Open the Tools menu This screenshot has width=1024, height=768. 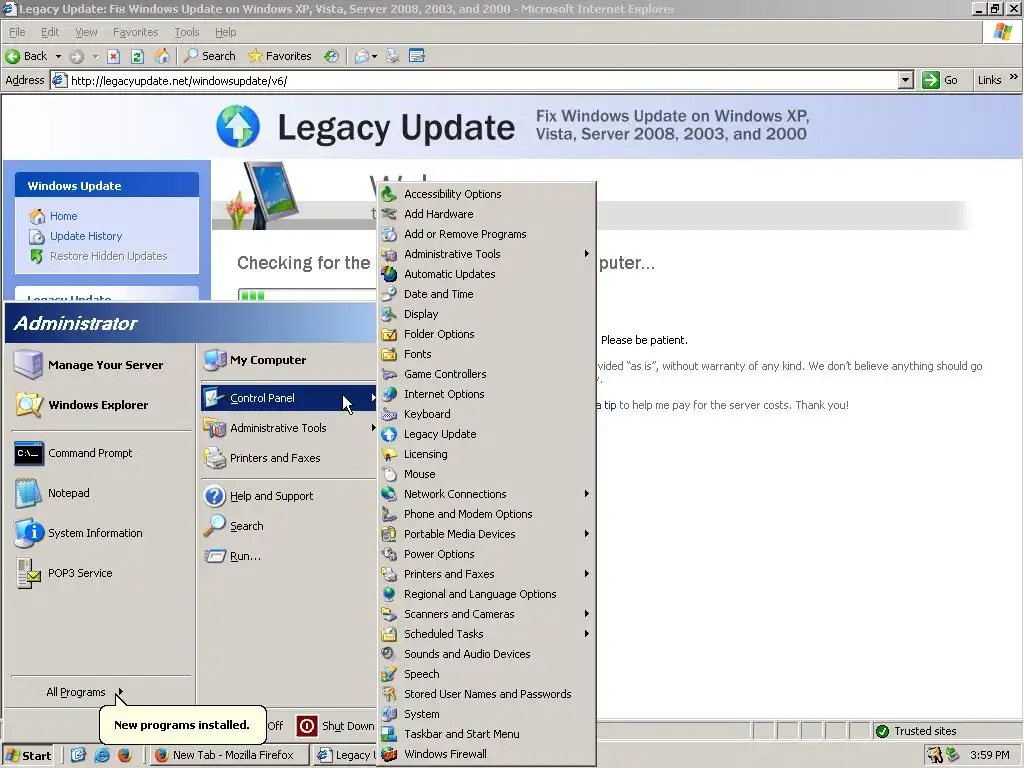187,32
